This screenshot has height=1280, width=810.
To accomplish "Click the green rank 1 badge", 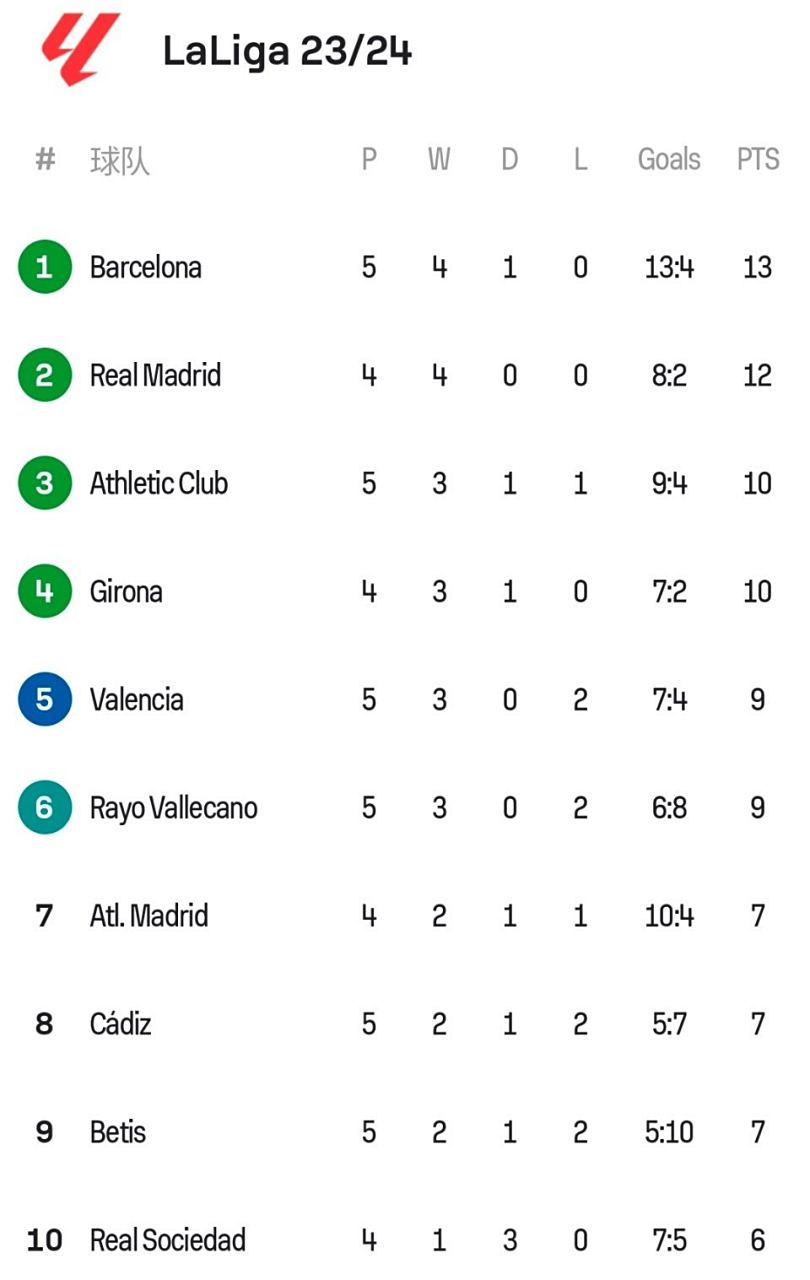I will [x=45, y=267].
